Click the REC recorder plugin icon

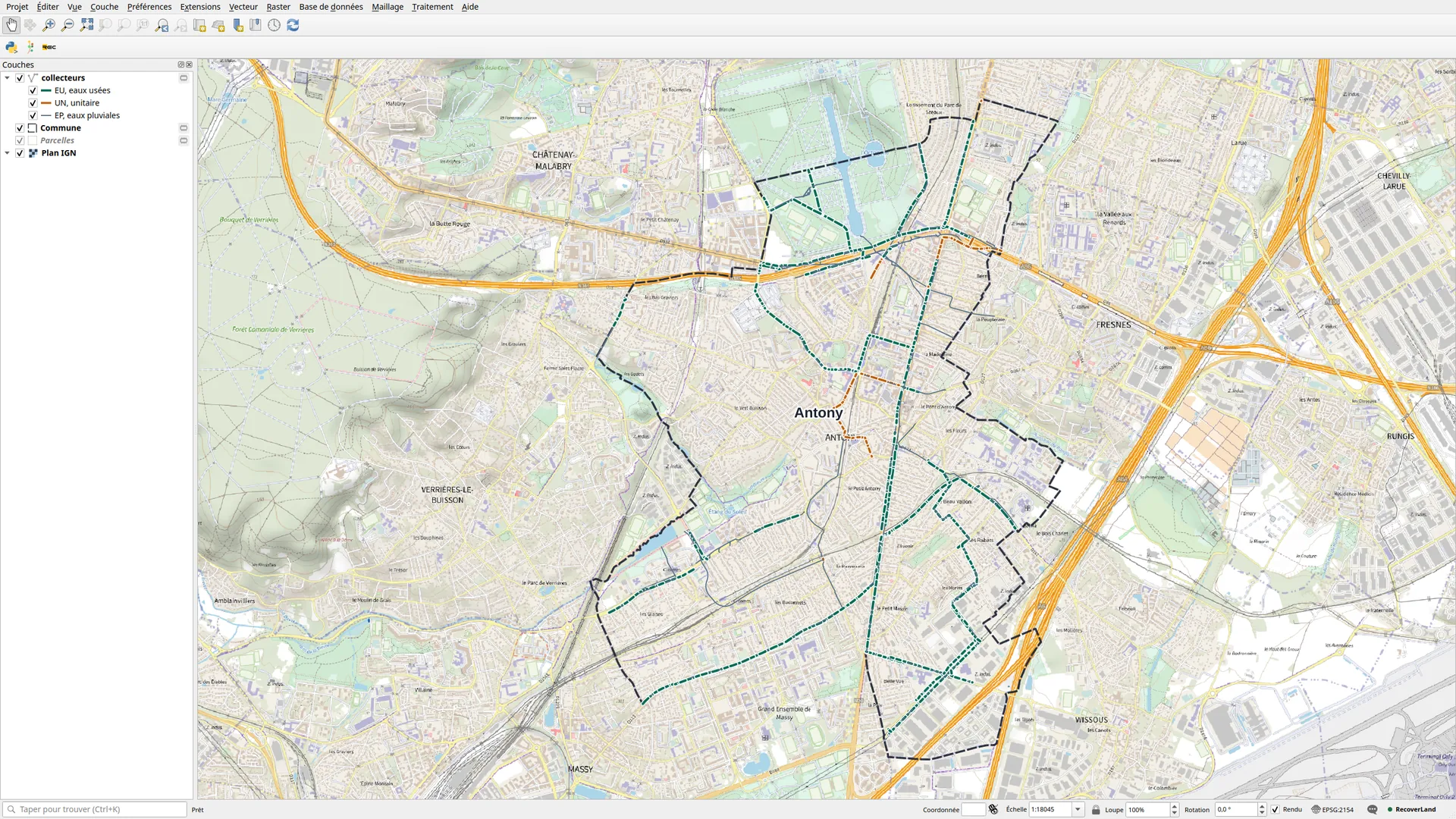coord(49,47)
